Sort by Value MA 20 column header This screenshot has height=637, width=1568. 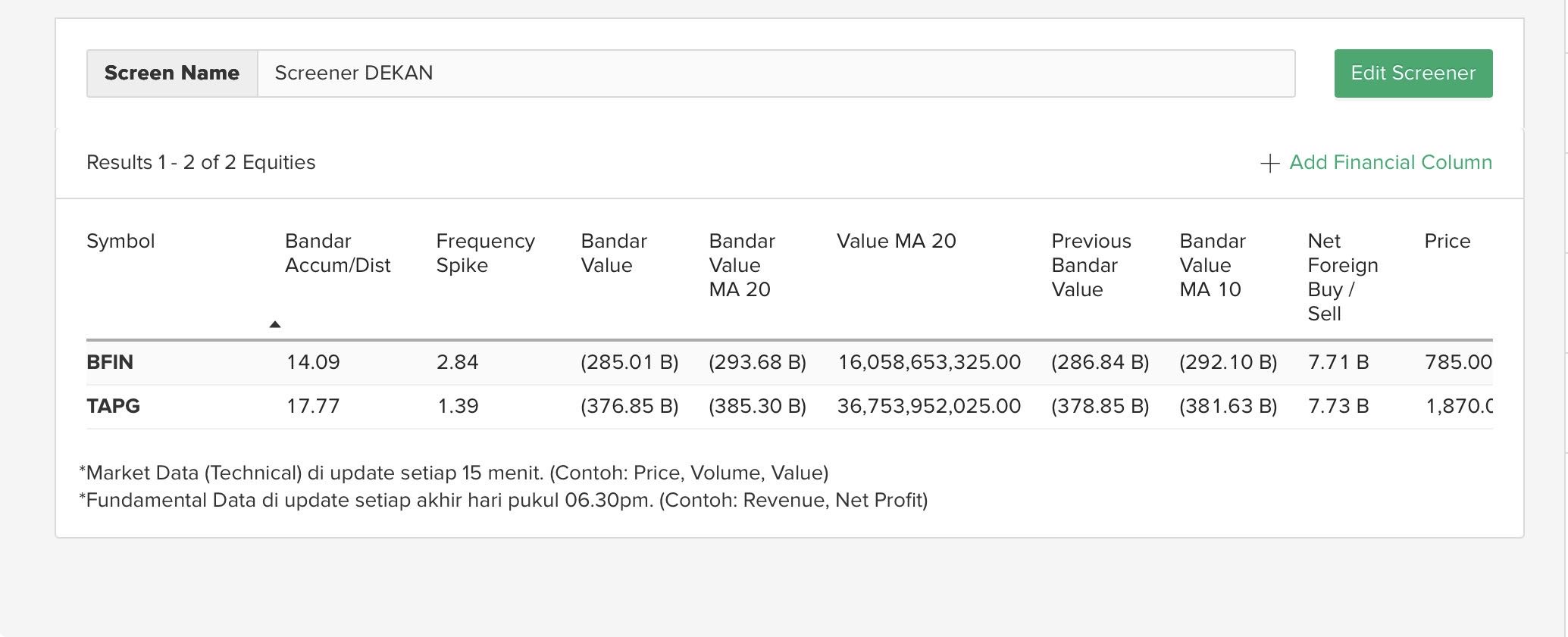pos(896,241)
